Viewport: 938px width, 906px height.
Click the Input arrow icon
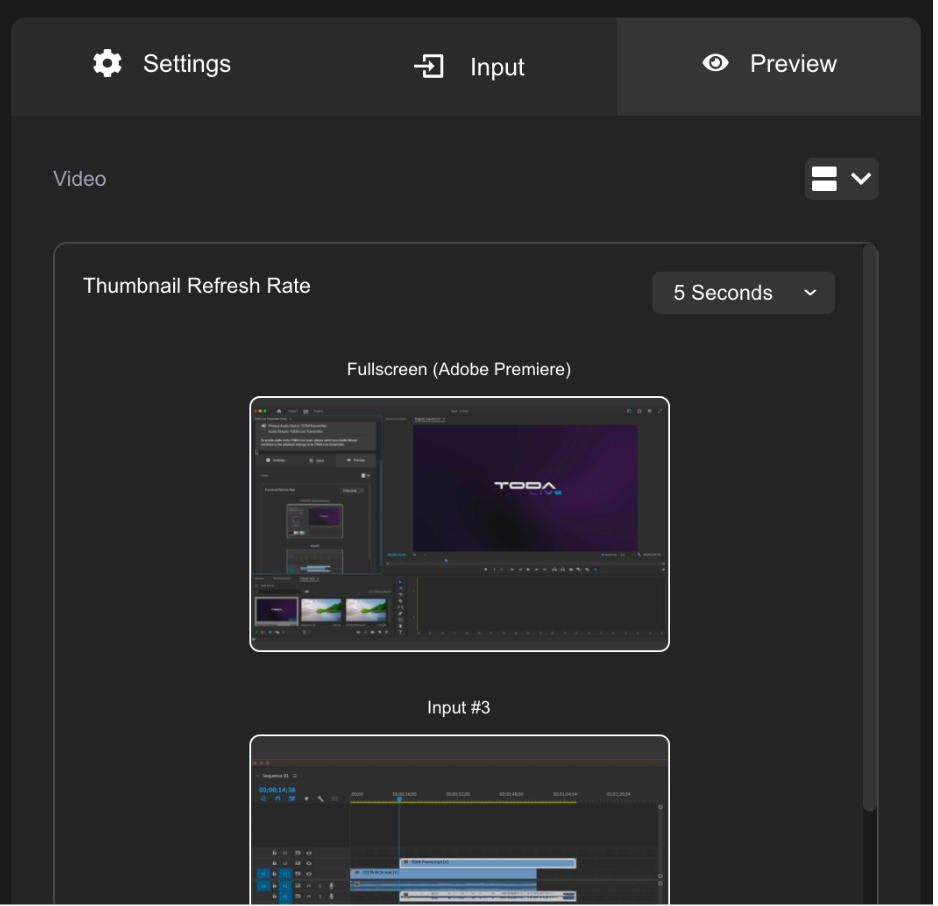[429, 66]
